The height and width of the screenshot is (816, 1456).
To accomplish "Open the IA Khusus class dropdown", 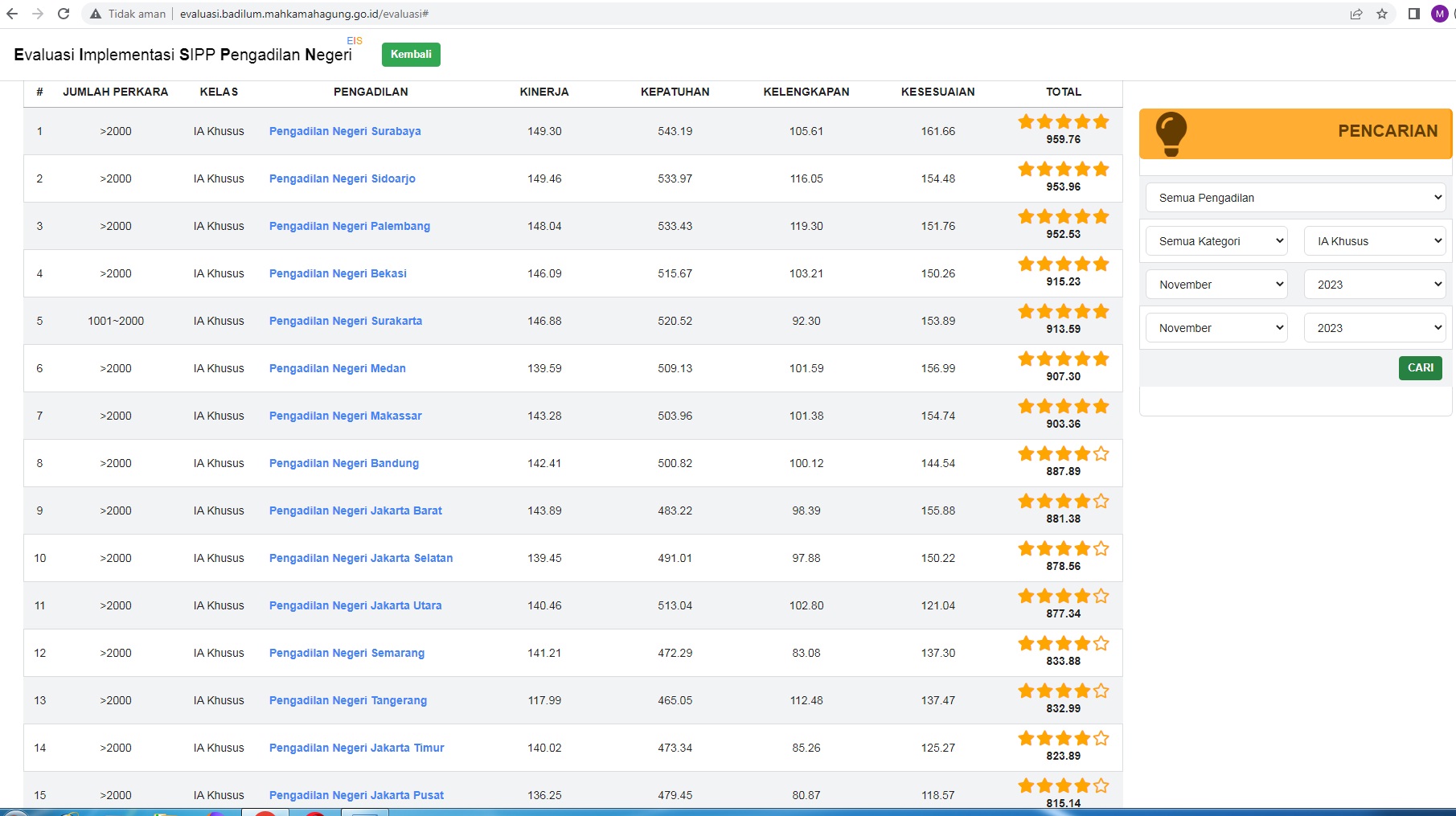I will (x=1375, y=241).
